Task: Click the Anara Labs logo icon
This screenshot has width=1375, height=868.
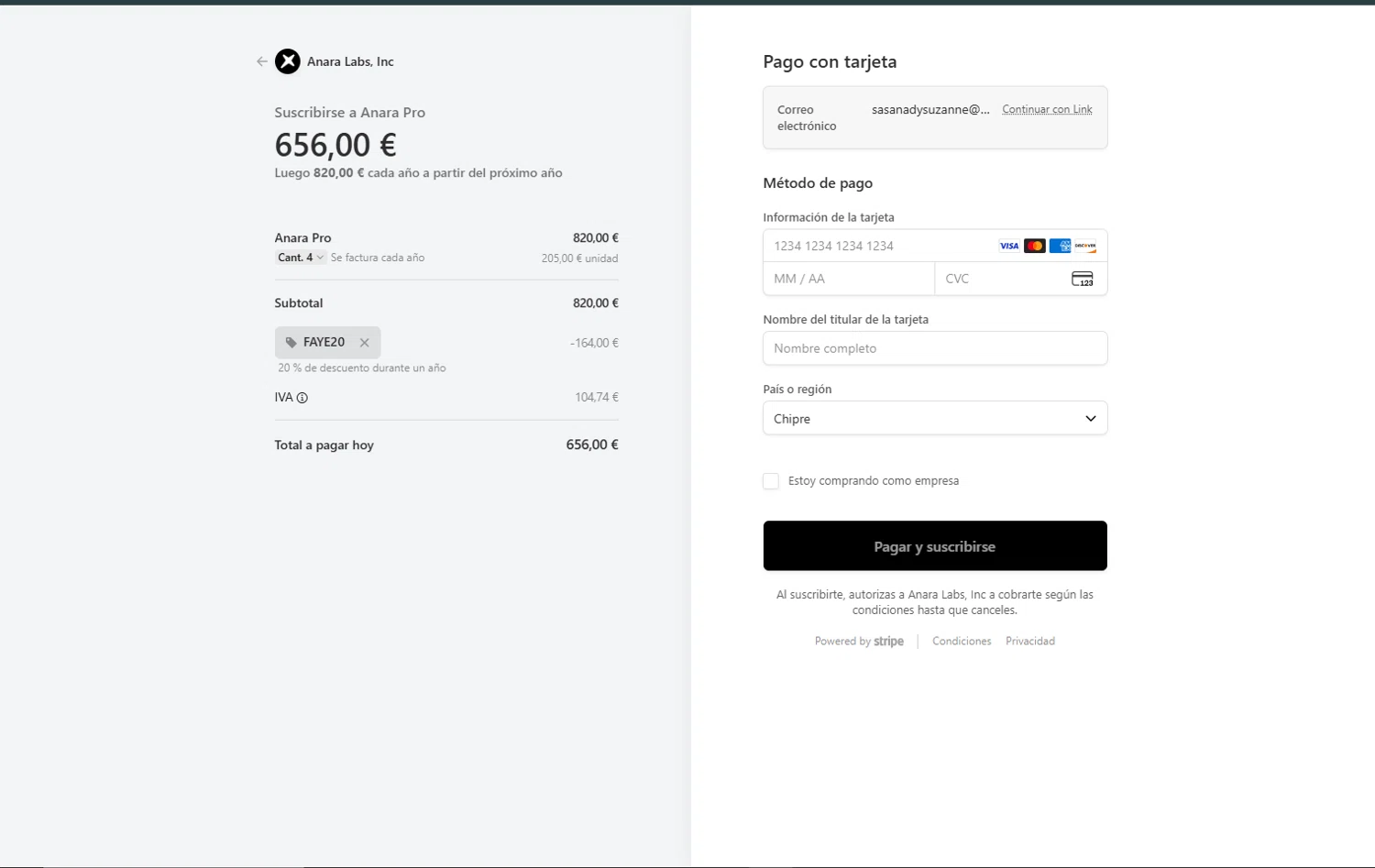Action: (x=288, y=61)
